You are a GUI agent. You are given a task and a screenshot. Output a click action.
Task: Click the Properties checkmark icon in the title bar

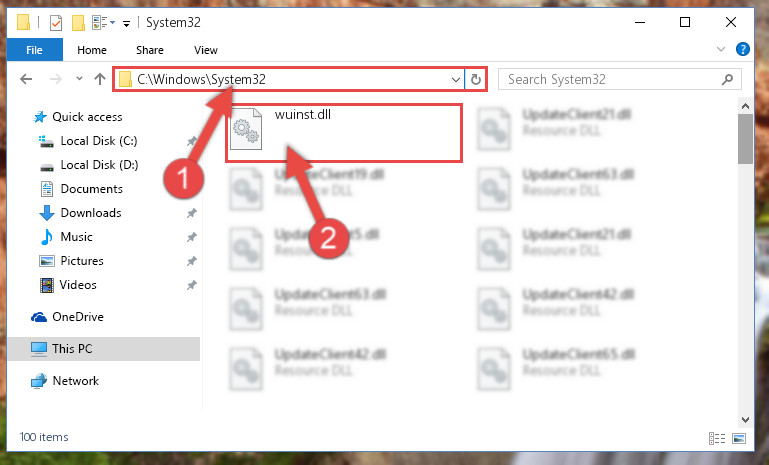(x=56, y=23)
